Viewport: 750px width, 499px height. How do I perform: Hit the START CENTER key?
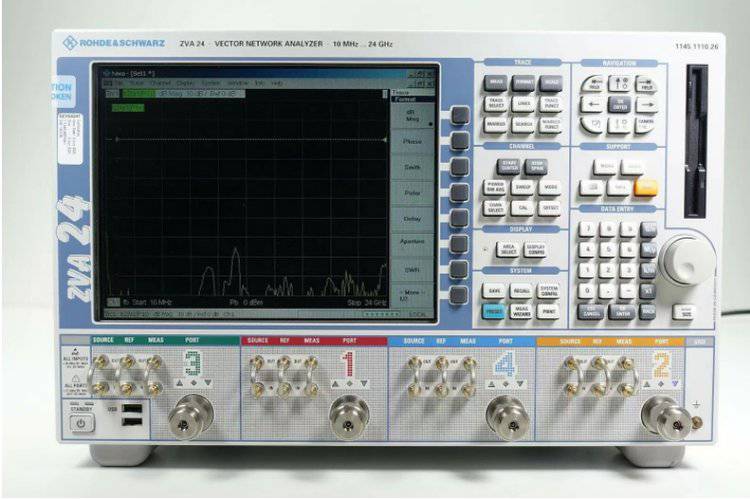tap(509, 166)
